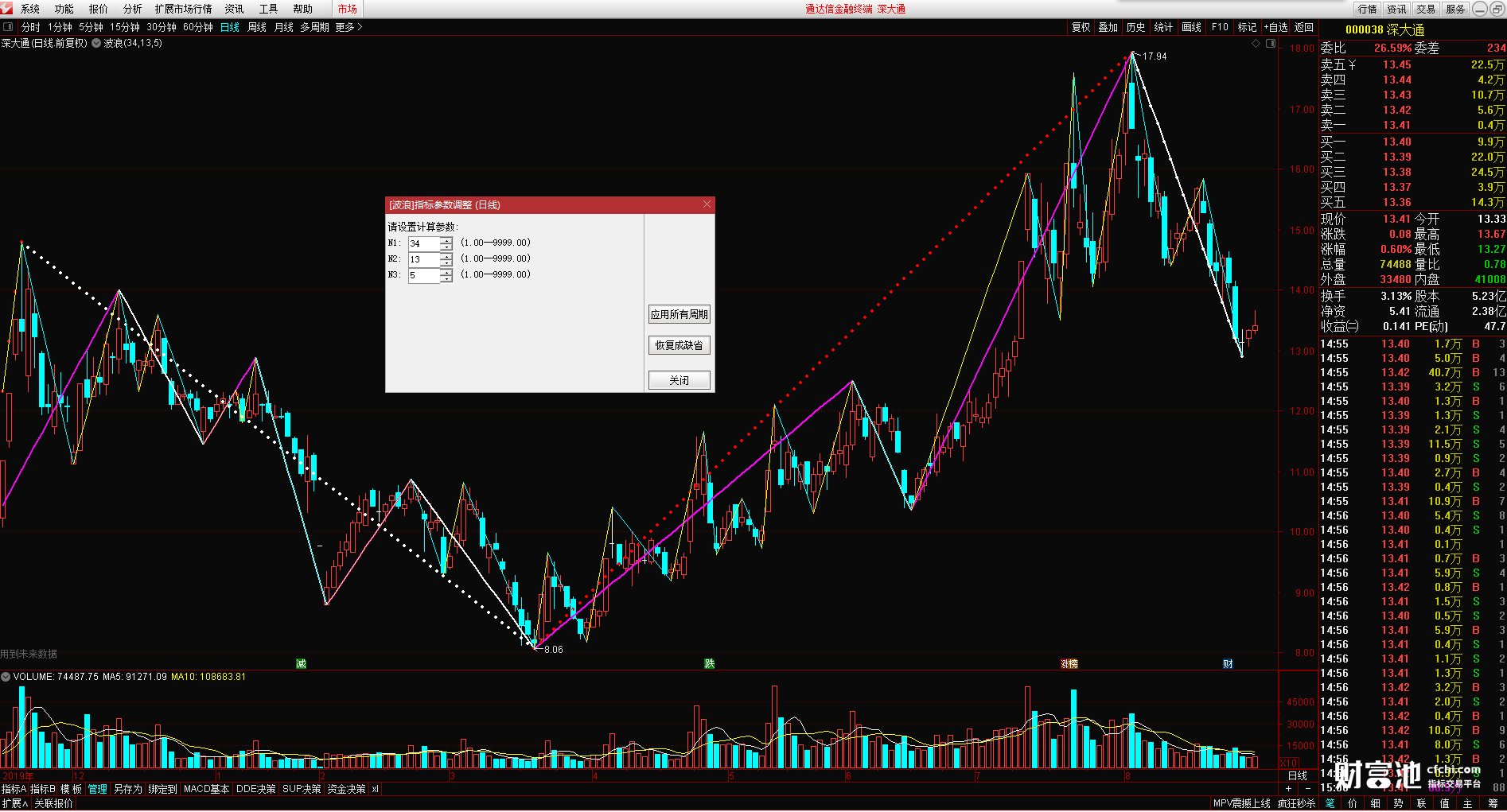The height and width of the screenshot is (812, 1507).
Task: Click 复权 toolbar button
Action: coord(1081,27)
